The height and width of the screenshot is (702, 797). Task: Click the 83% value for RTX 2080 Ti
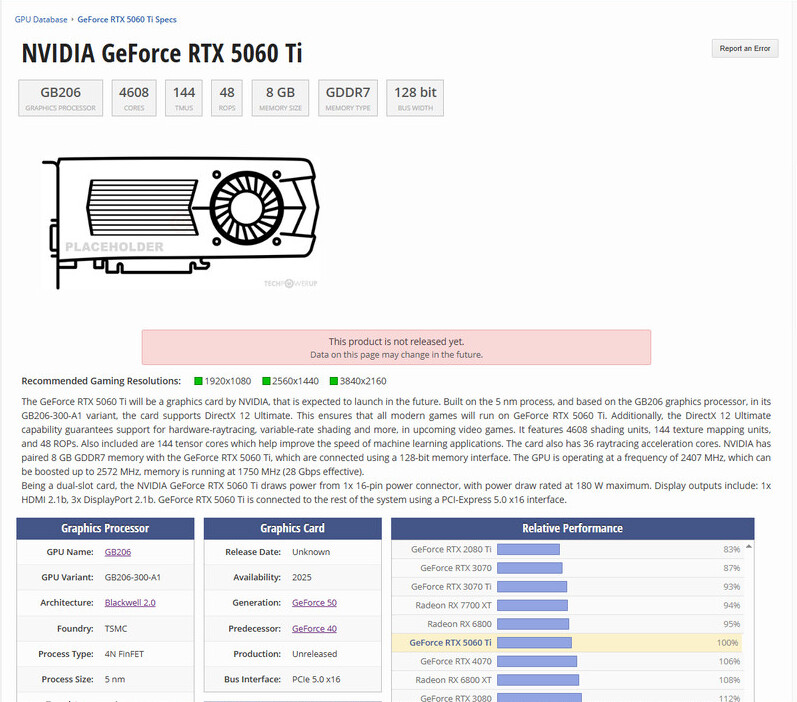click(731, 550)
